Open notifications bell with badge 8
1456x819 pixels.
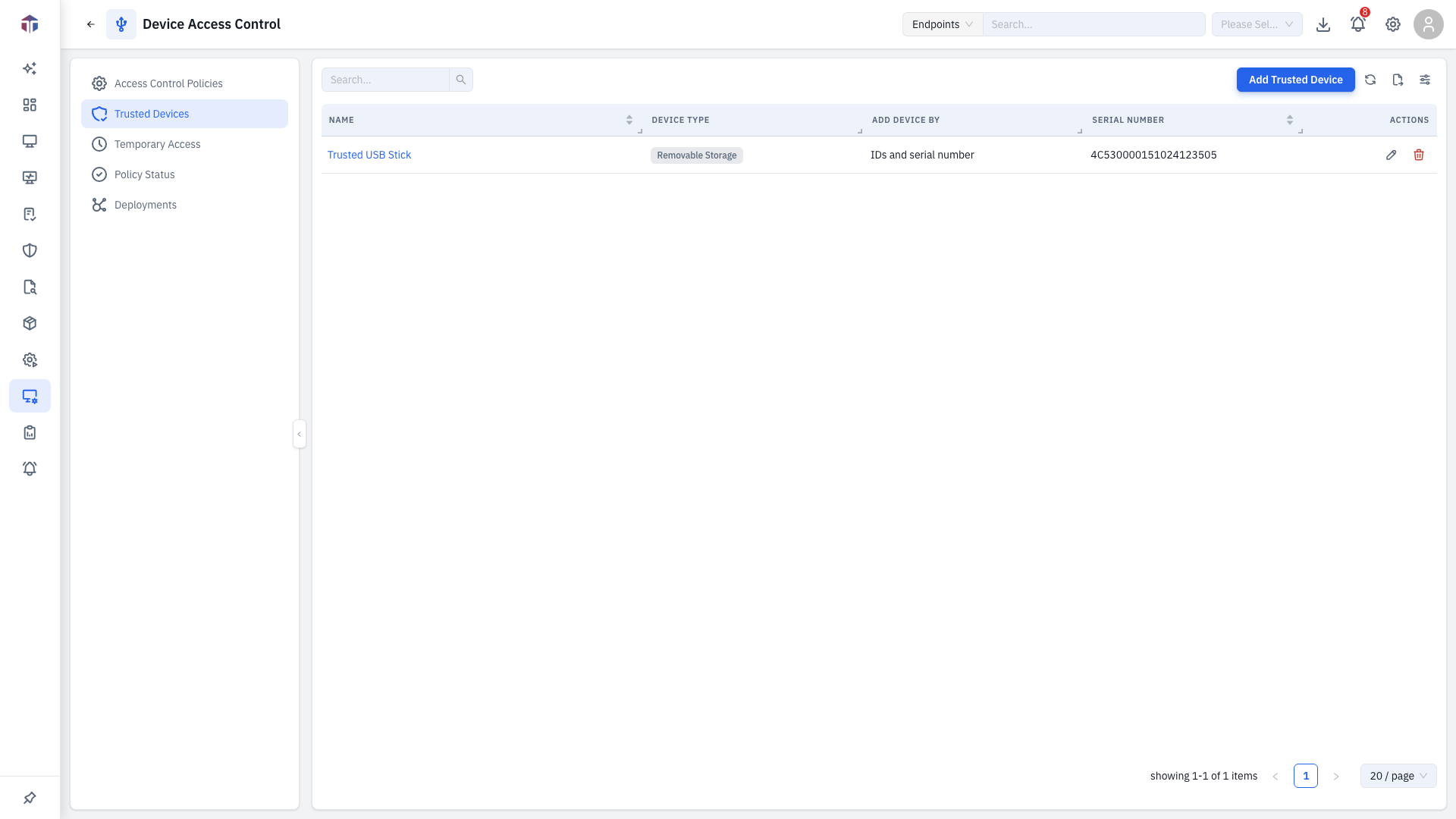point(1358,24)
